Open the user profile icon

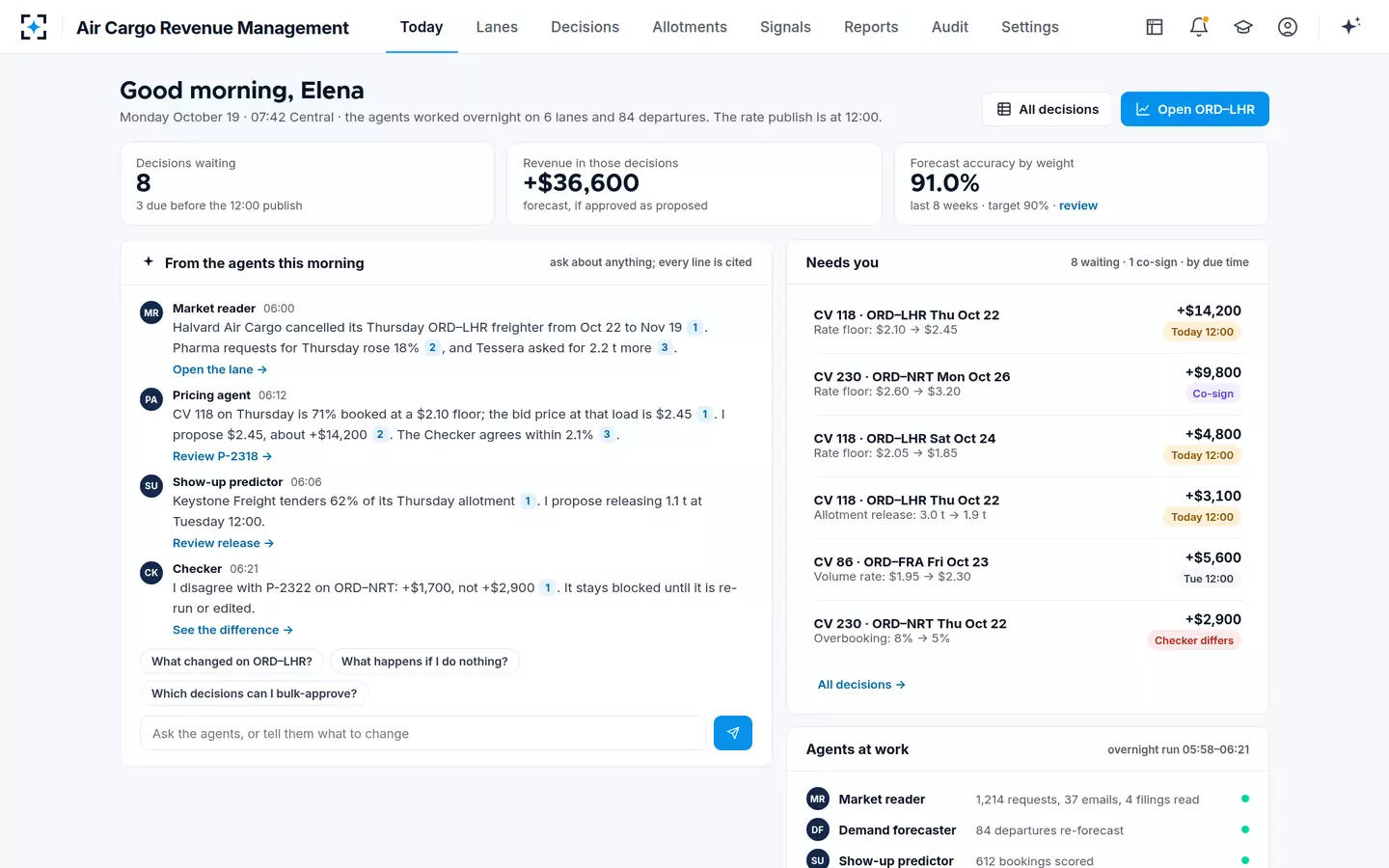tap(1288, 27)
